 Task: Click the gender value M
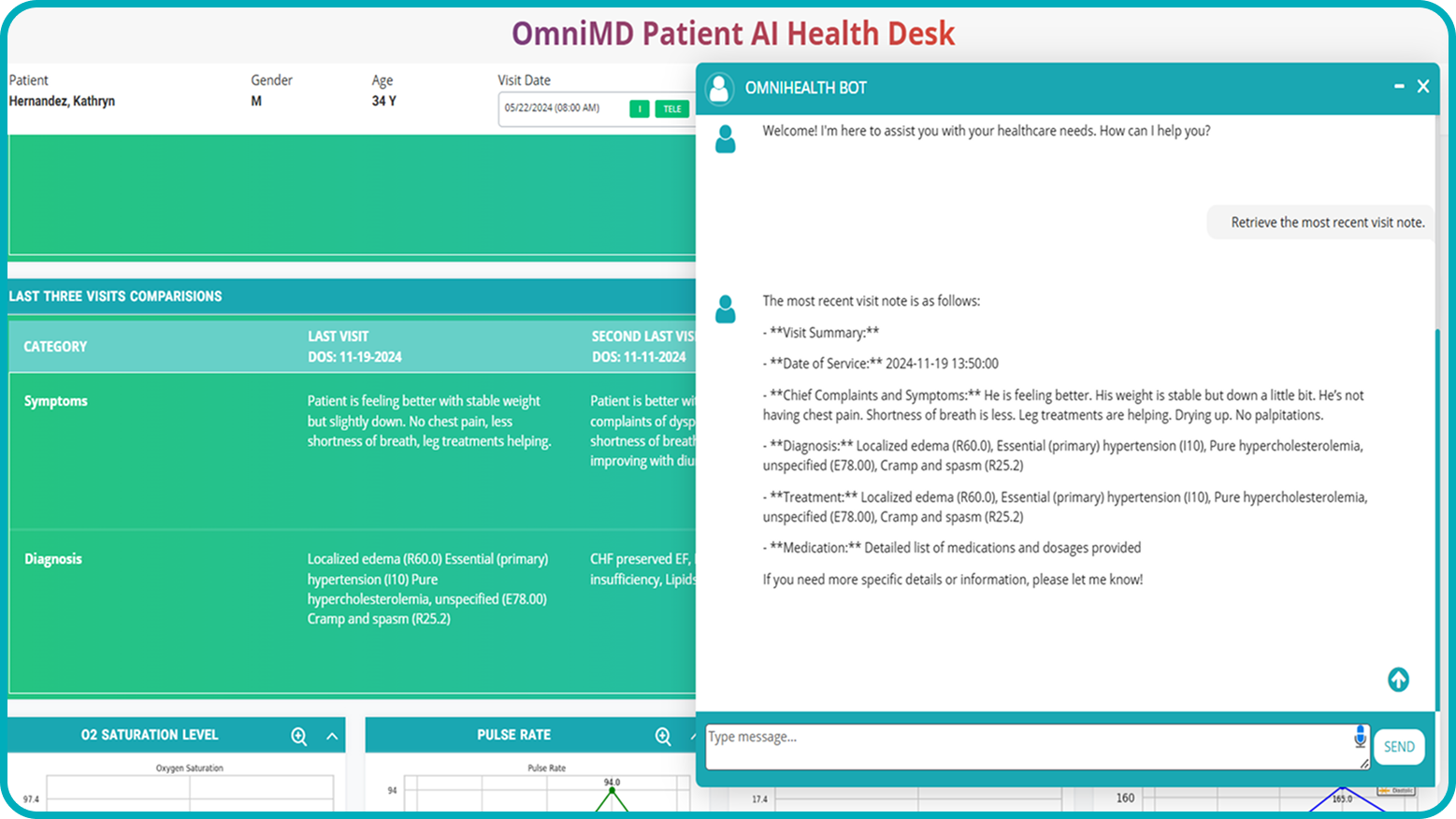[x=256, y=101]
